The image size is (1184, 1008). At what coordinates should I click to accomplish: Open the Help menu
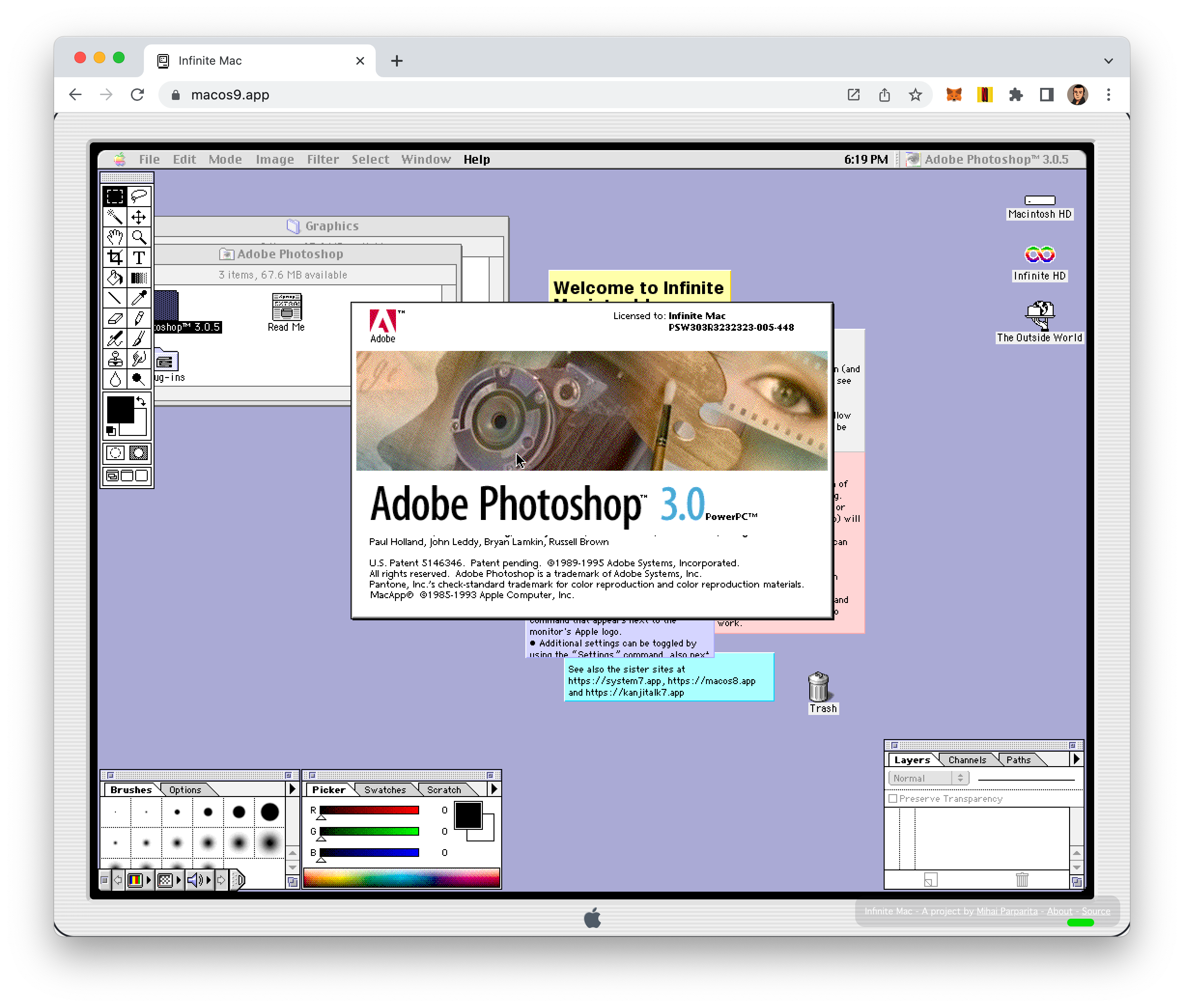477,159
